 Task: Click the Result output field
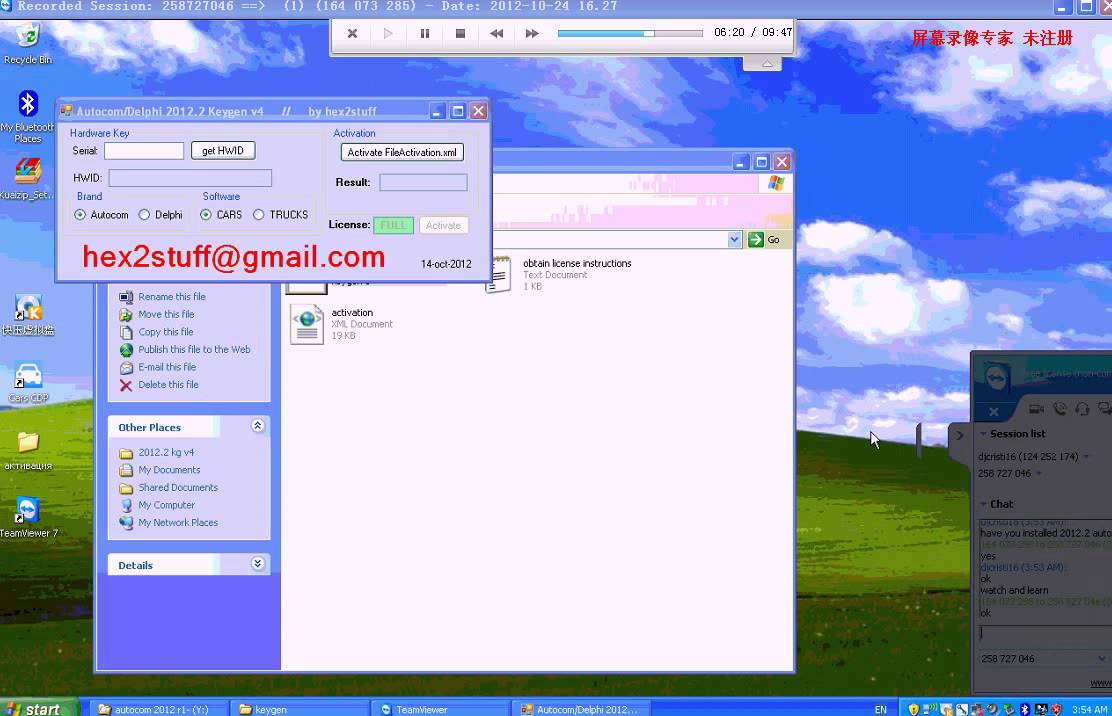[x=423, y=182]
